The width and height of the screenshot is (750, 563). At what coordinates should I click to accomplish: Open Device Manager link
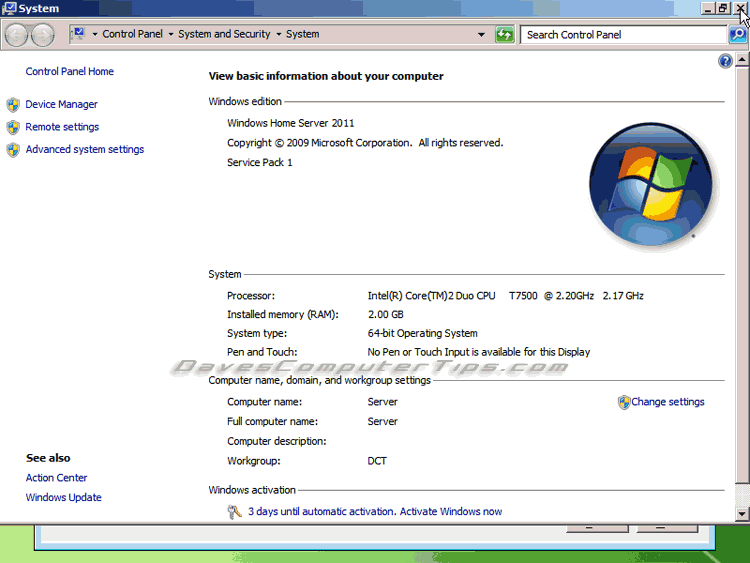point(61,104)
